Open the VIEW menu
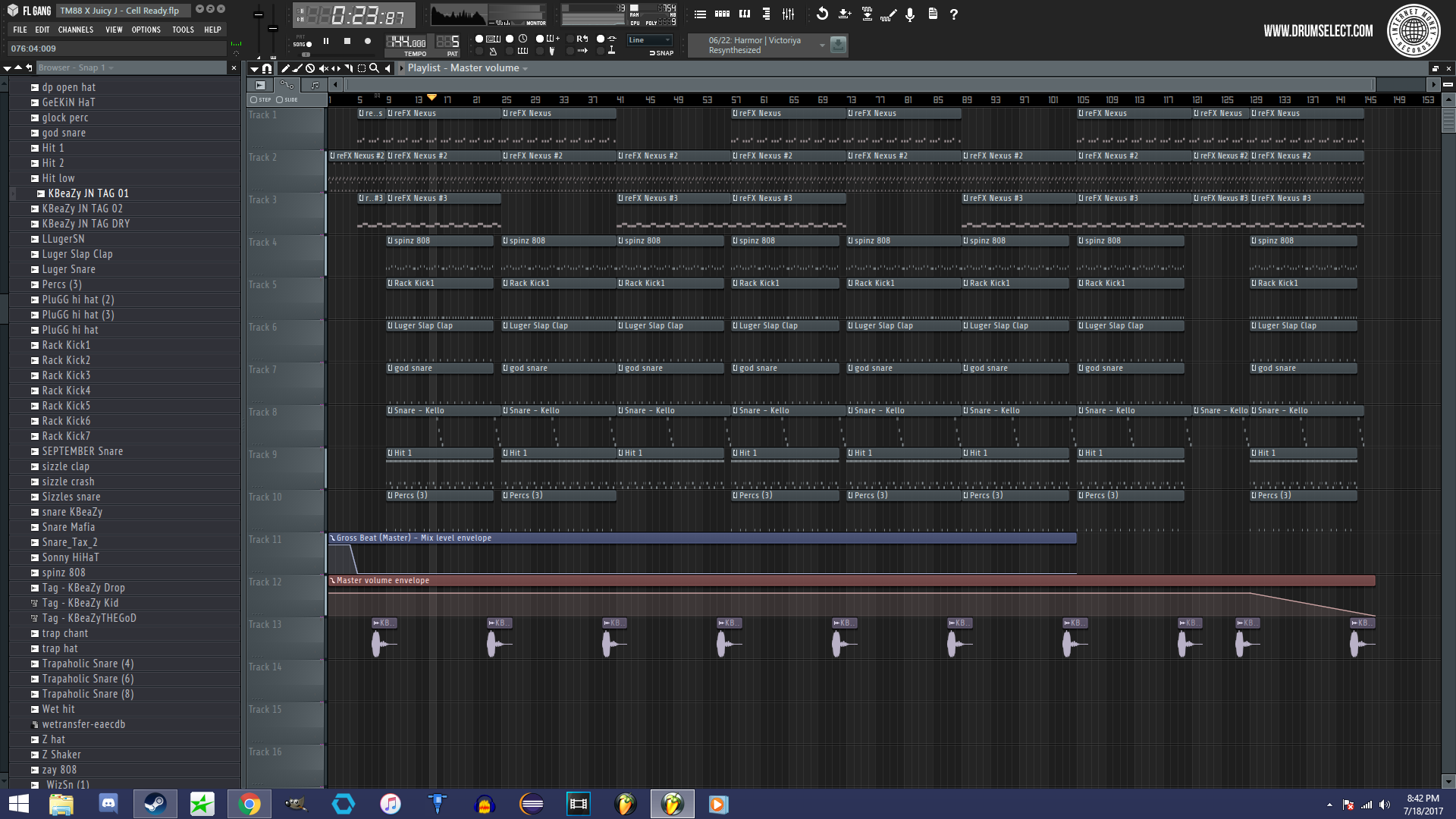The height and width of the screenshot is (819, 1456). (114, 30)
